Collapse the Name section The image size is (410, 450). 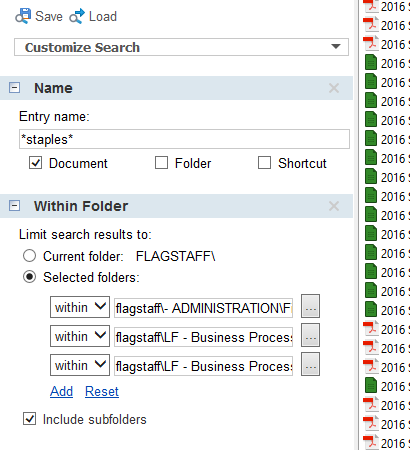pyautogui.click(x=14, y=88)
